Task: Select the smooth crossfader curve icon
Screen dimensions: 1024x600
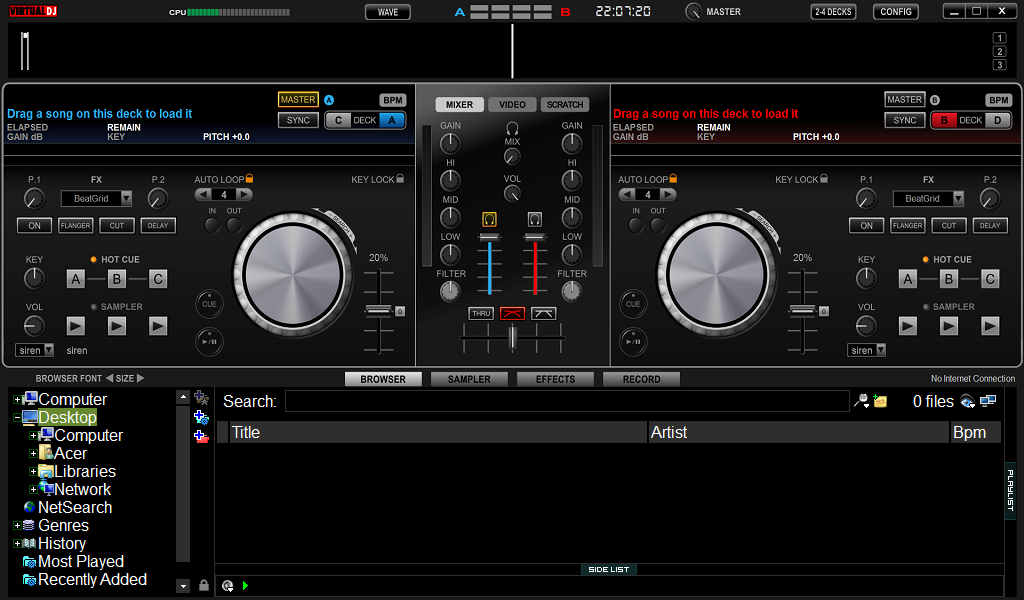Action: pos(543,313)
